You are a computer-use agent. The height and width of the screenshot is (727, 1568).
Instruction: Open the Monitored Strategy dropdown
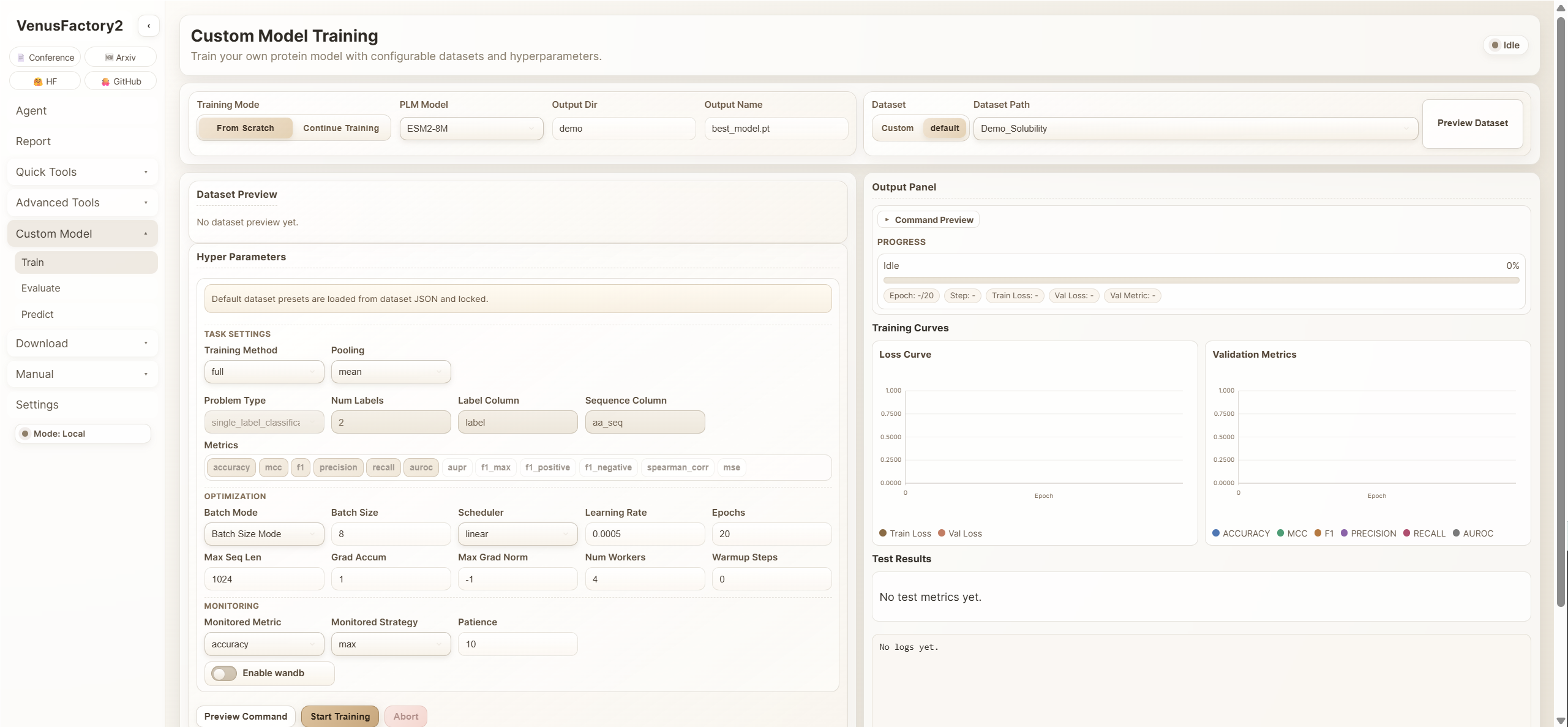391,644
